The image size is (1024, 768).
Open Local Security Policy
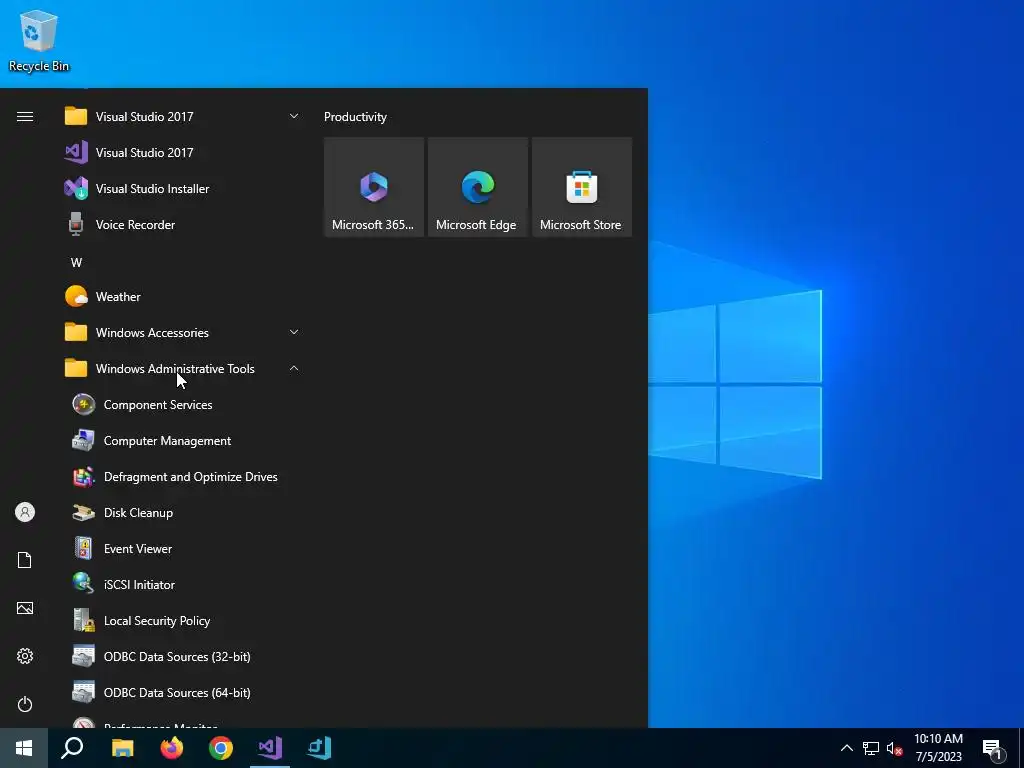[182, 620]
